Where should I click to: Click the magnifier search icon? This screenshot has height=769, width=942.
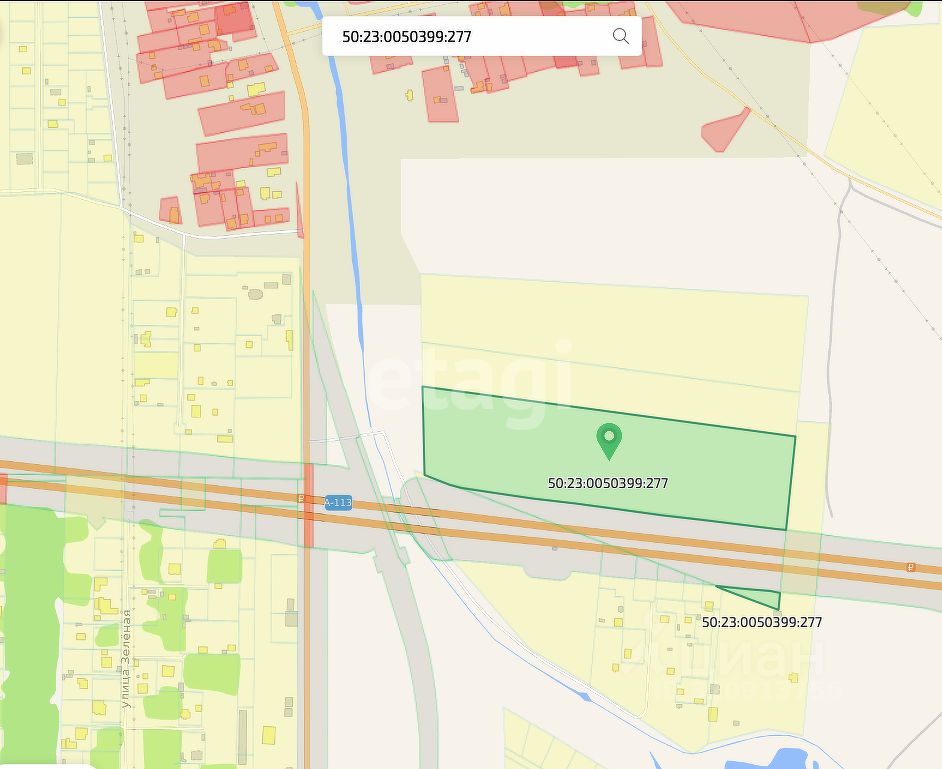point(621,36)
